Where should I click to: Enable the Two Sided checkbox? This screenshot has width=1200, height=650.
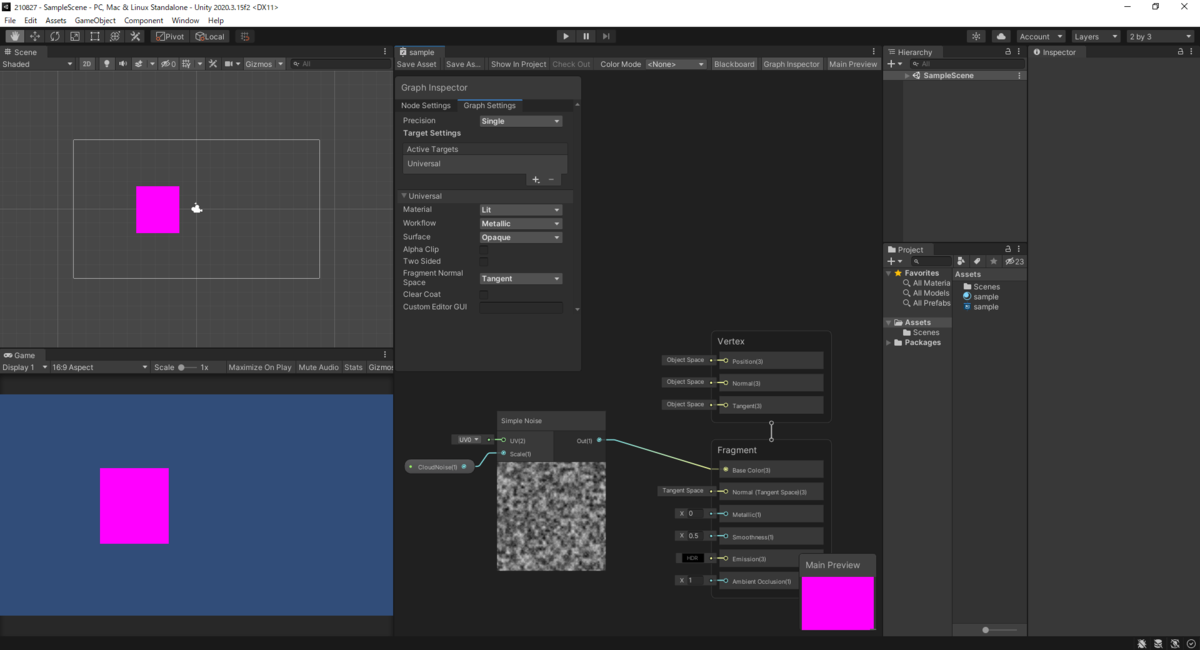(484, 261)
